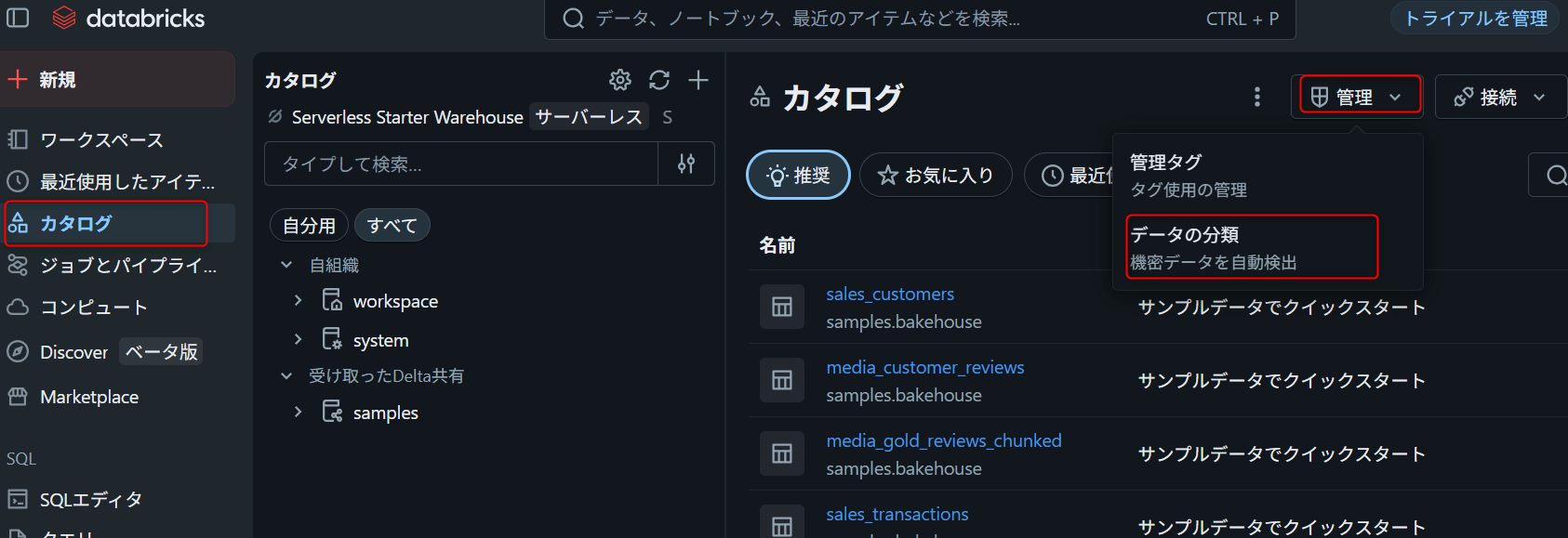Click the トライアルを管理 button
Viewport: 1568px width, 538px height.
point(1475,18)
